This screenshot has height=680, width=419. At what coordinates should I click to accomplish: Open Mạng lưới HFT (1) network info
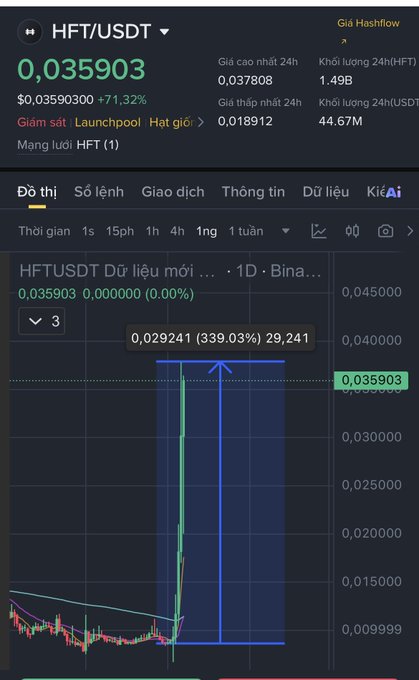point(68,145)
